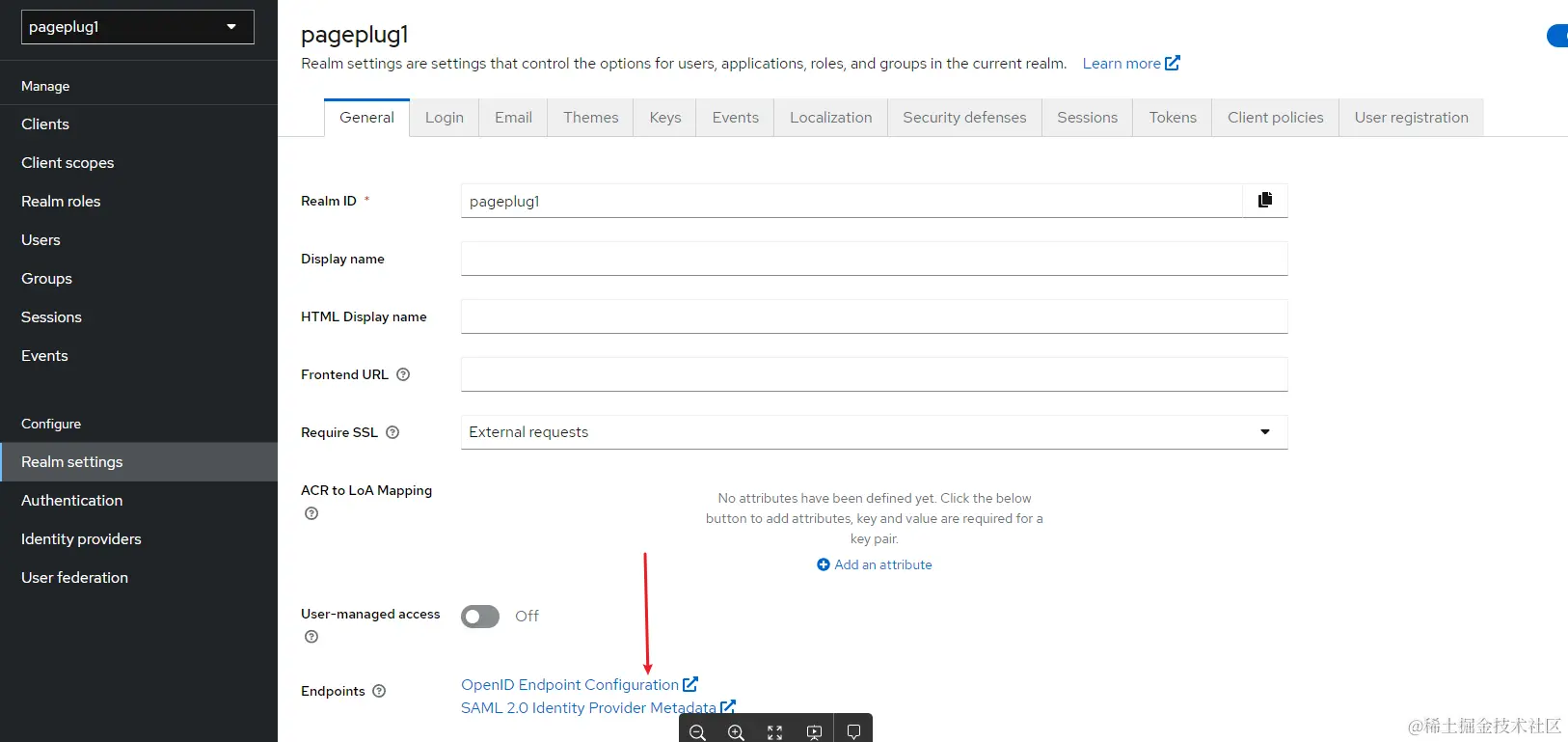Show help for User-managed access
The image size is (1568, 742).
(x=311, y=637)
